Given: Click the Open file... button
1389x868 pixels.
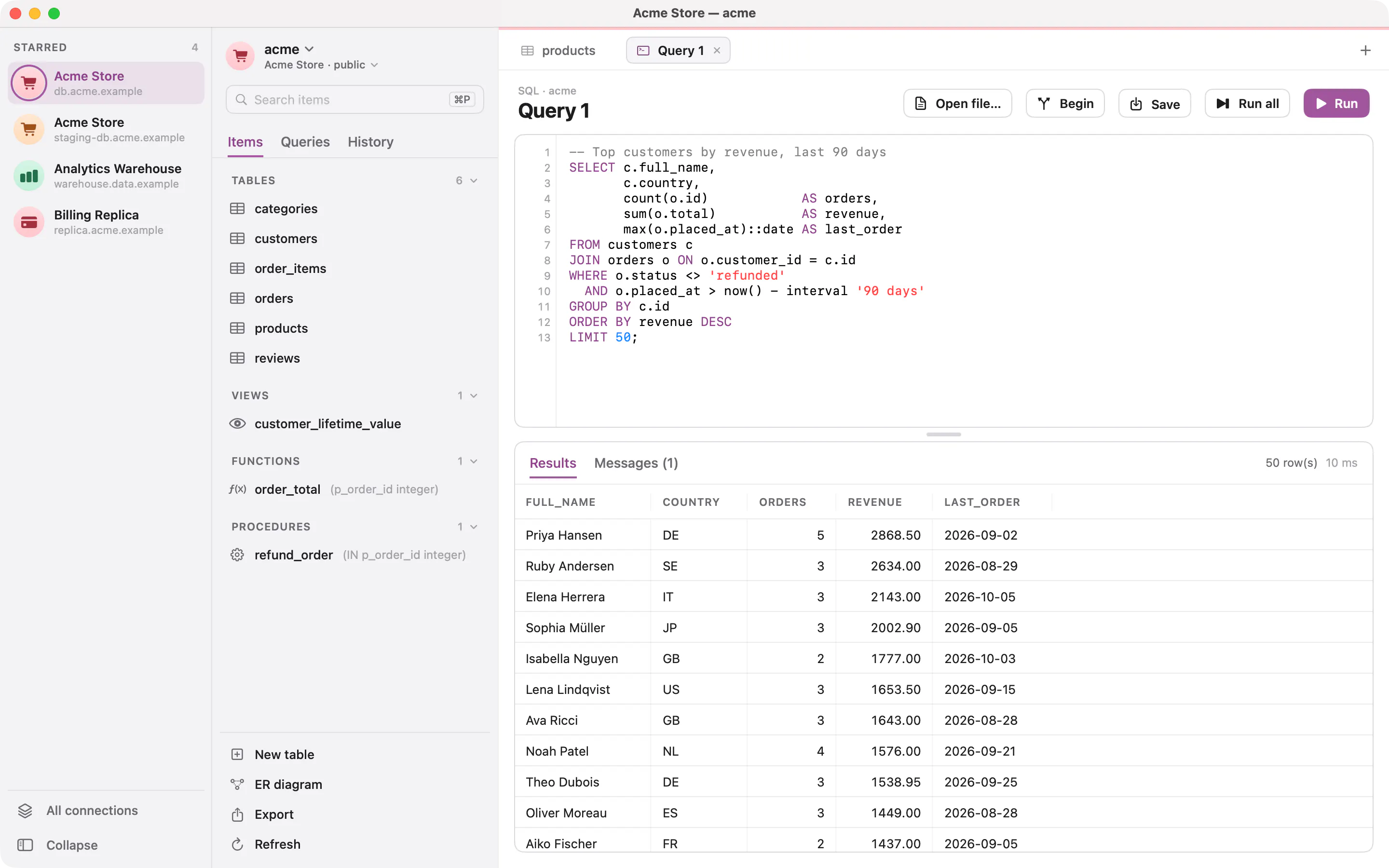Looking at the screenshot, I should 957,103.
